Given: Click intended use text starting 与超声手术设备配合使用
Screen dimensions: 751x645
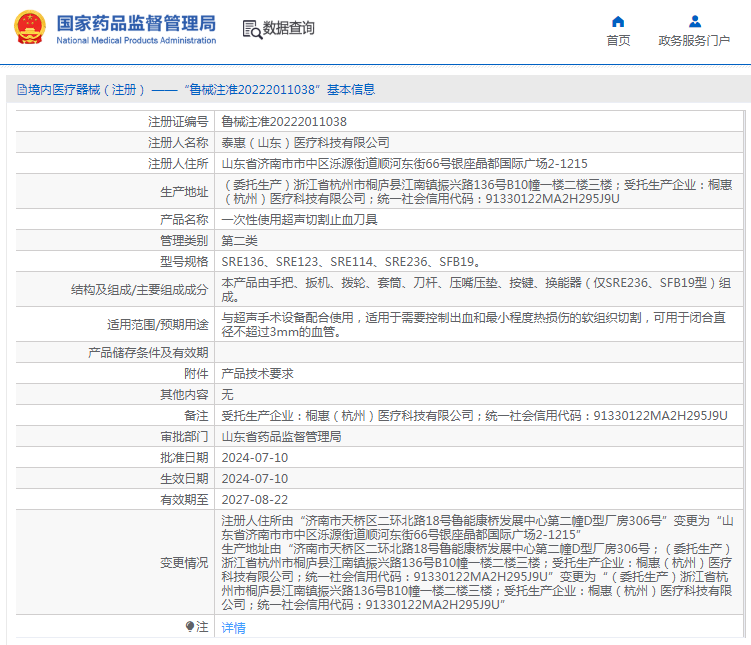Looking at the screenshot, I should click(x=473, y=325).
